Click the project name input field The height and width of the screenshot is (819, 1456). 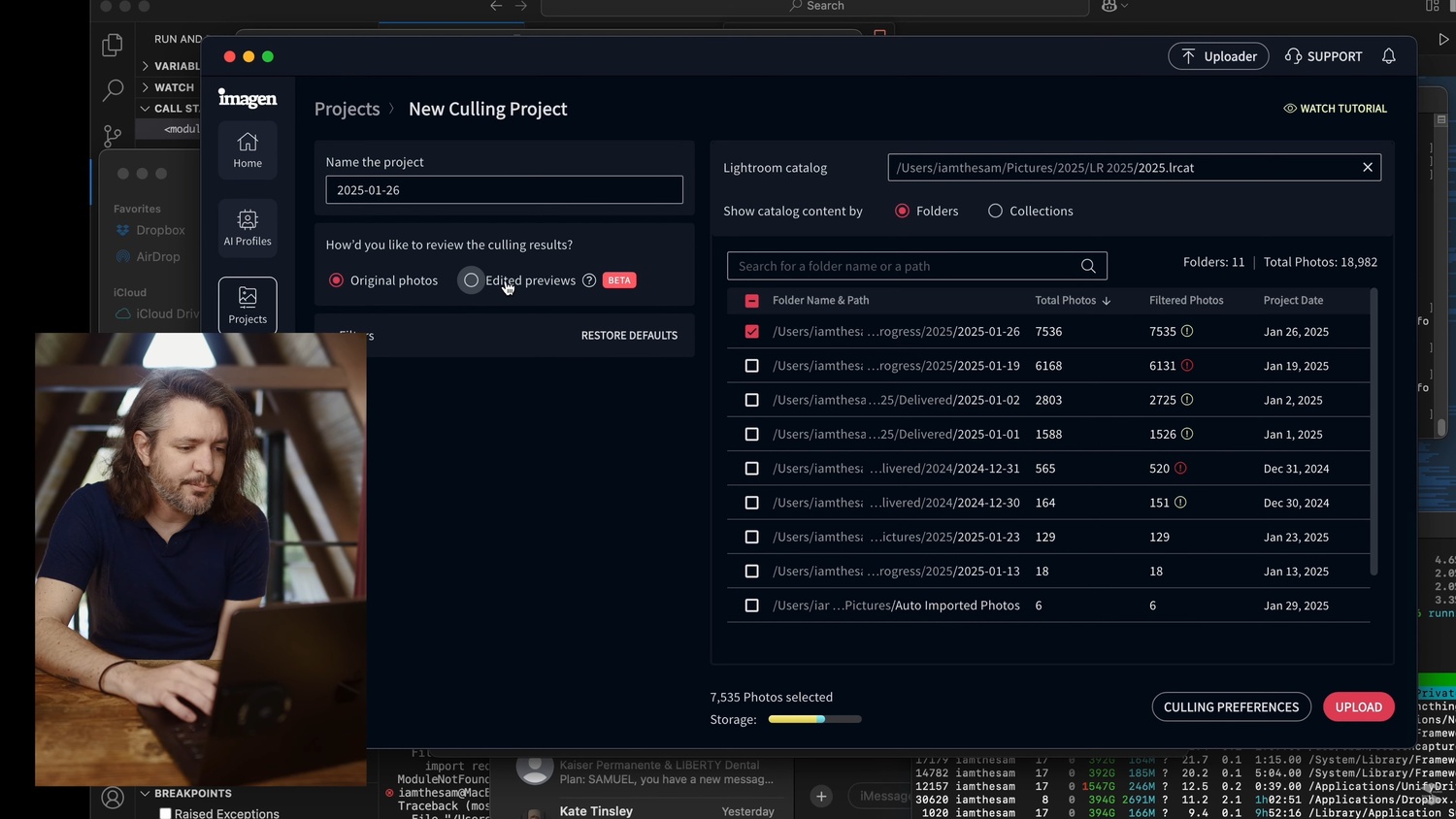pos(504,190)
